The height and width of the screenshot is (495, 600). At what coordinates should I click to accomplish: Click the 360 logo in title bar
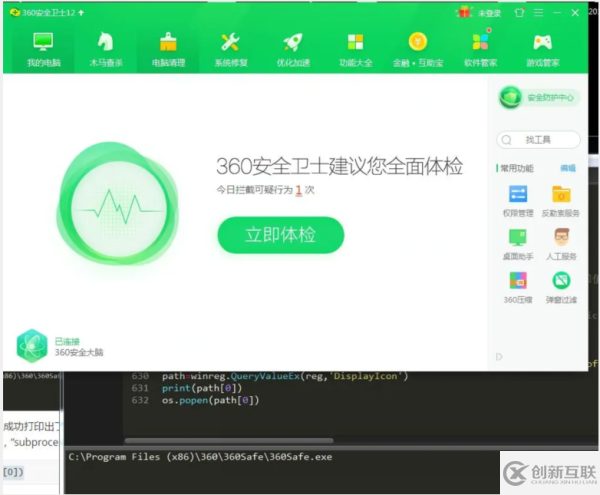[x=15, y=13]
